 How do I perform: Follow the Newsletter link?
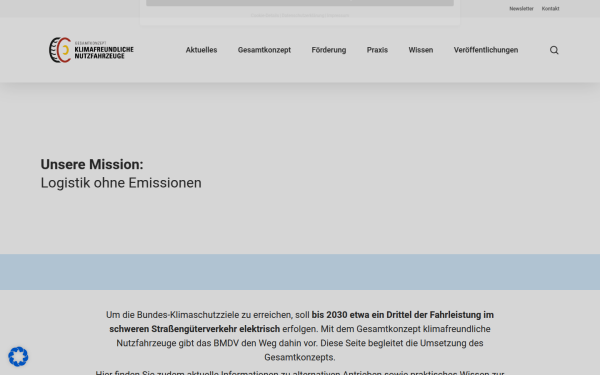[x=521, y=8]
